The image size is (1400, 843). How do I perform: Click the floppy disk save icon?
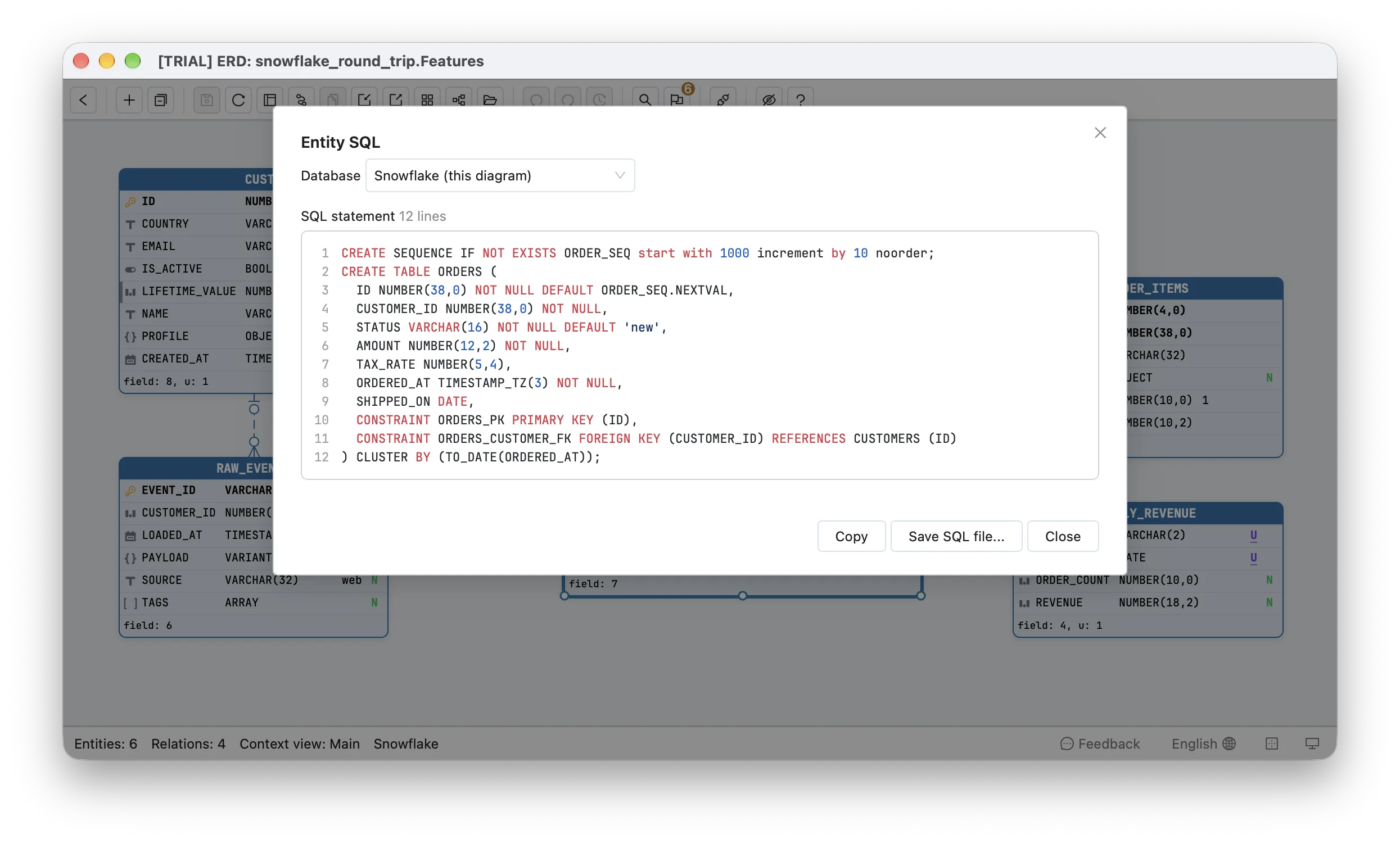[x=206, y=100]
